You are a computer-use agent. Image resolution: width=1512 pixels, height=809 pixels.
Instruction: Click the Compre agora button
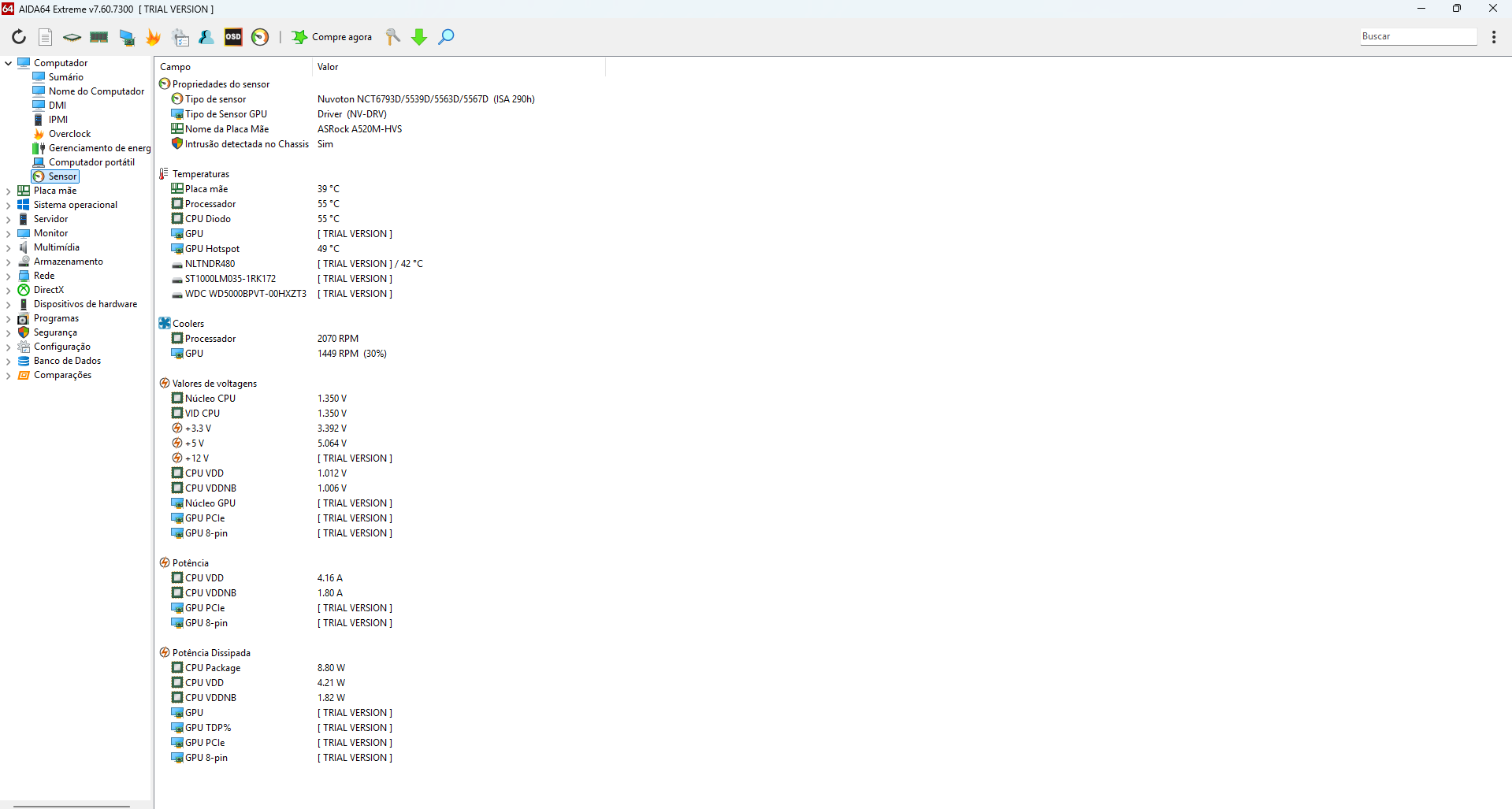332,37
